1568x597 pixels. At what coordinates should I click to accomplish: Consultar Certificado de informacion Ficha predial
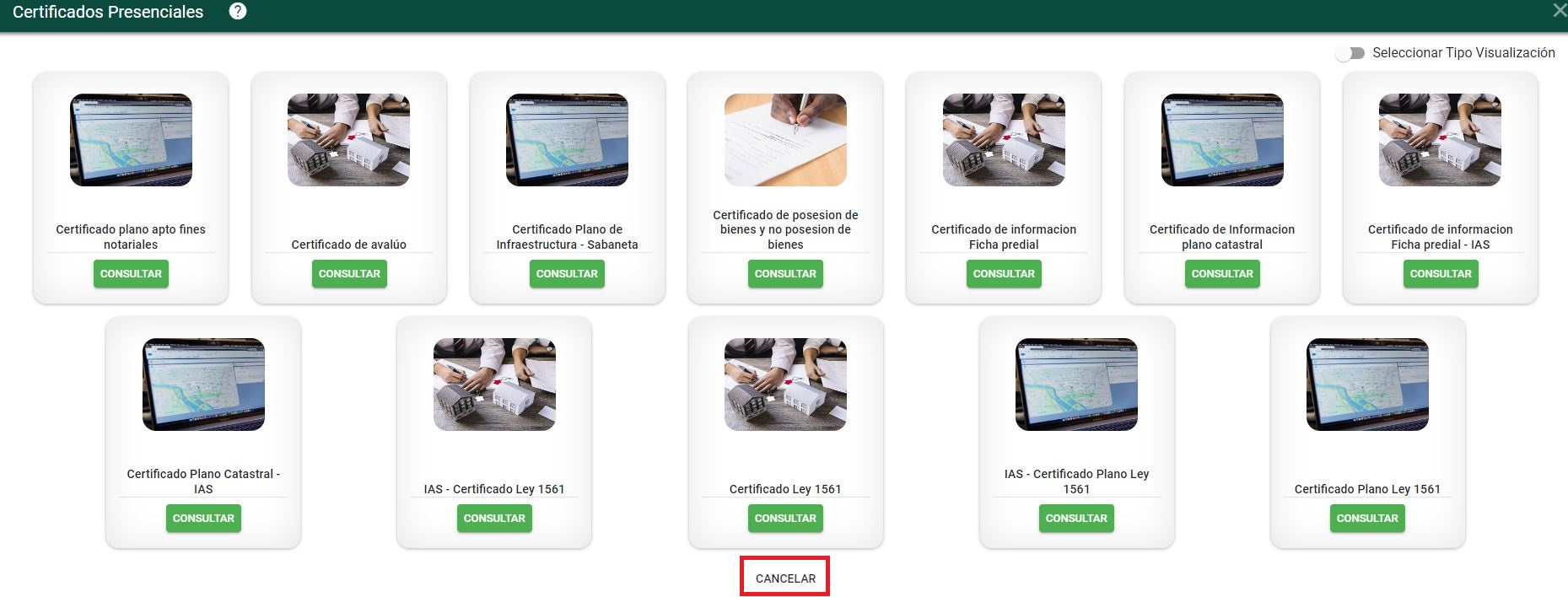[1004, 273]
